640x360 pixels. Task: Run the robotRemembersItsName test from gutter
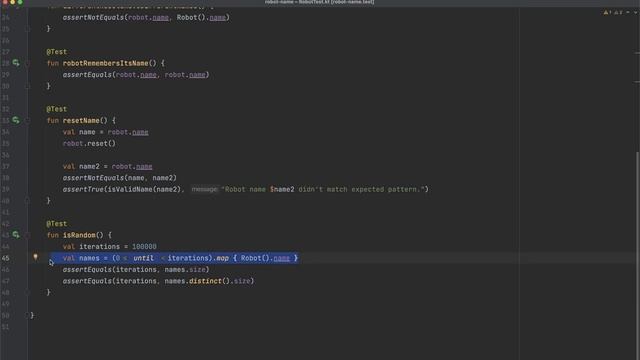tap(16, 63)
